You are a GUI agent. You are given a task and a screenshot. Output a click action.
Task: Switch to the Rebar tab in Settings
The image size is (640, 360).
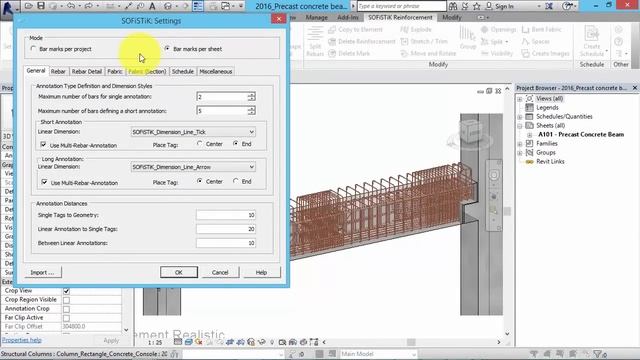(x=58, y=71)
